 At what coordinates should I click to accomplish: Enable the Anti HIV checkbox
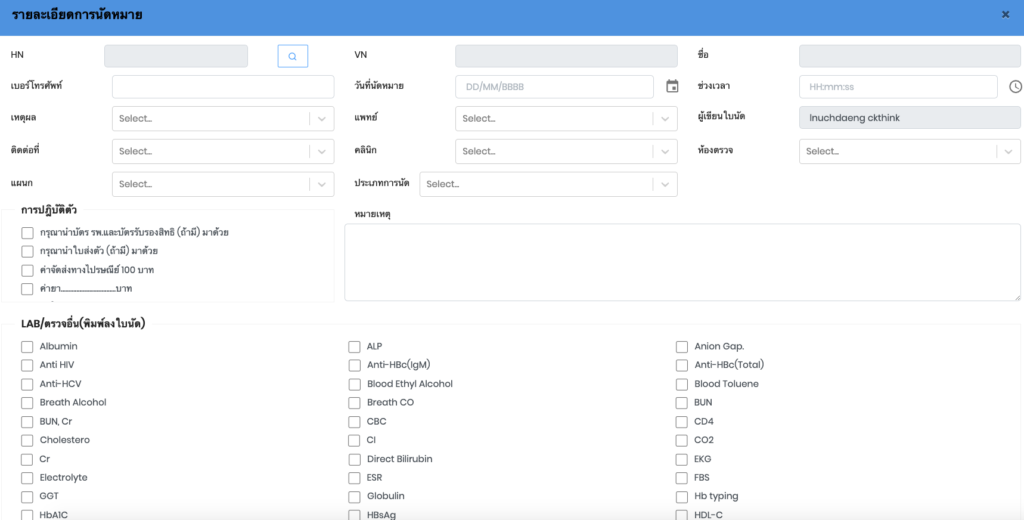coord(28,366)
